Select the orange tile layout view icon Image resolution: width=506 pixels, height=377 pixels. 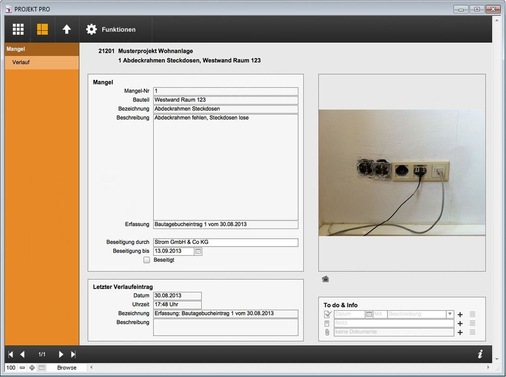point(42,29)
